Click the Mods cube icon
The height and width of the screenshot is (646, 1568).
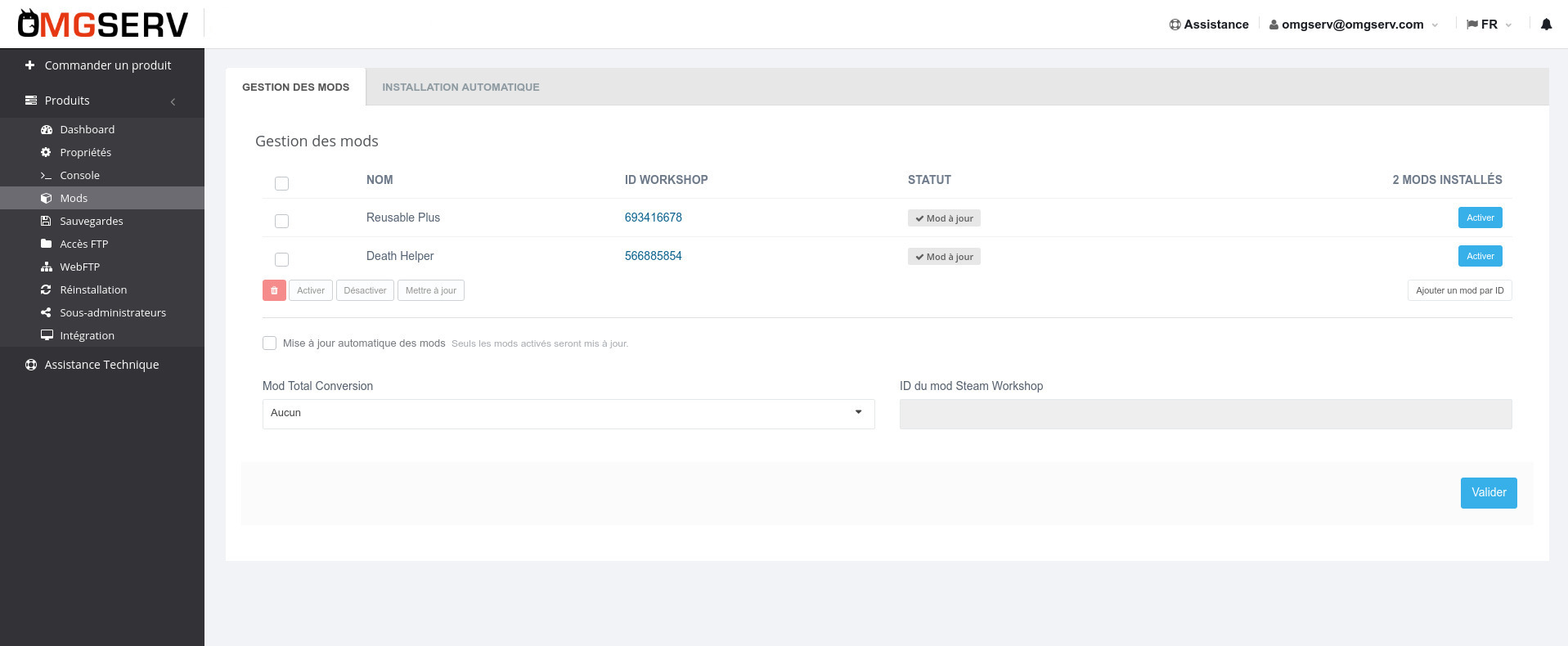click(x=47, y=199)
